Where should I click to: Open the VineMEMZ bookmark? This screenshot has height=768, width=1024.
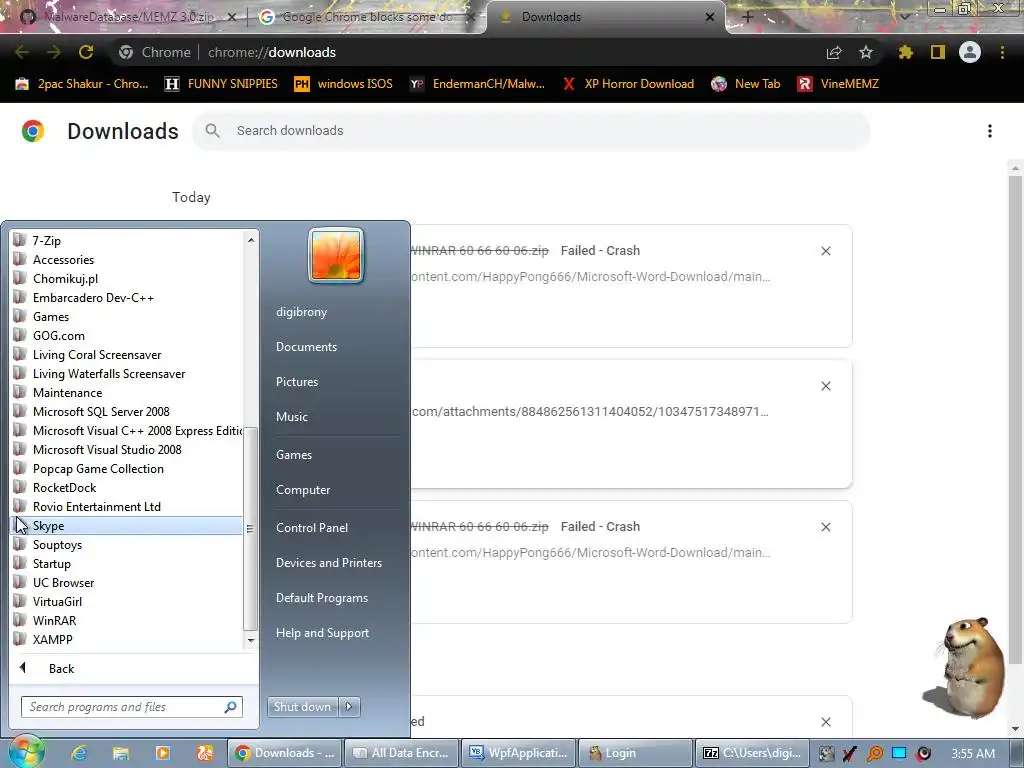click(838, 84)
